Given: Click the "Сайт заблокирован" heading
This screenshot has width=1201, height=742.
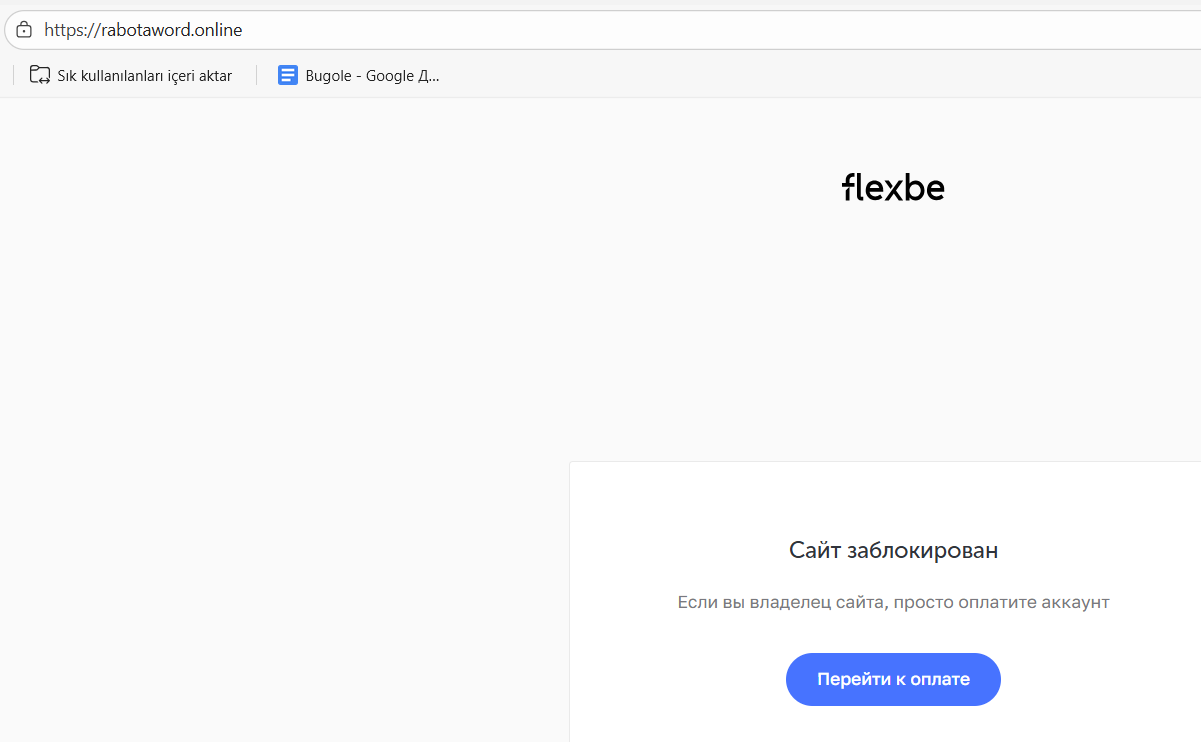Looking at the screenshot, I should pos(892,550).
